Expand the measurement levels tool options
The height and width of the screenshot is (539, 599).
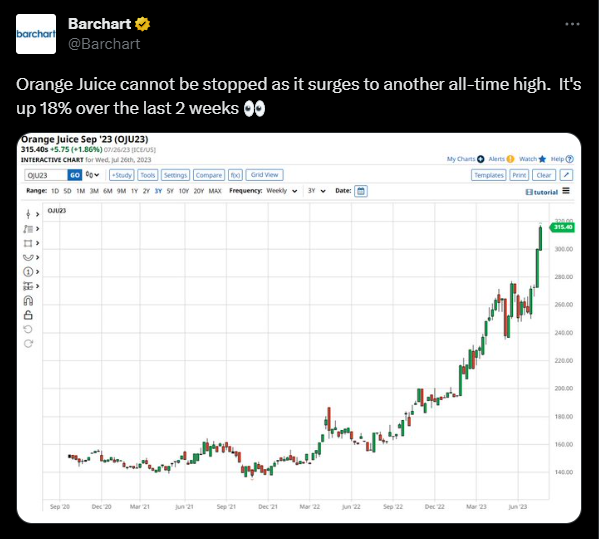pos(37,286)
